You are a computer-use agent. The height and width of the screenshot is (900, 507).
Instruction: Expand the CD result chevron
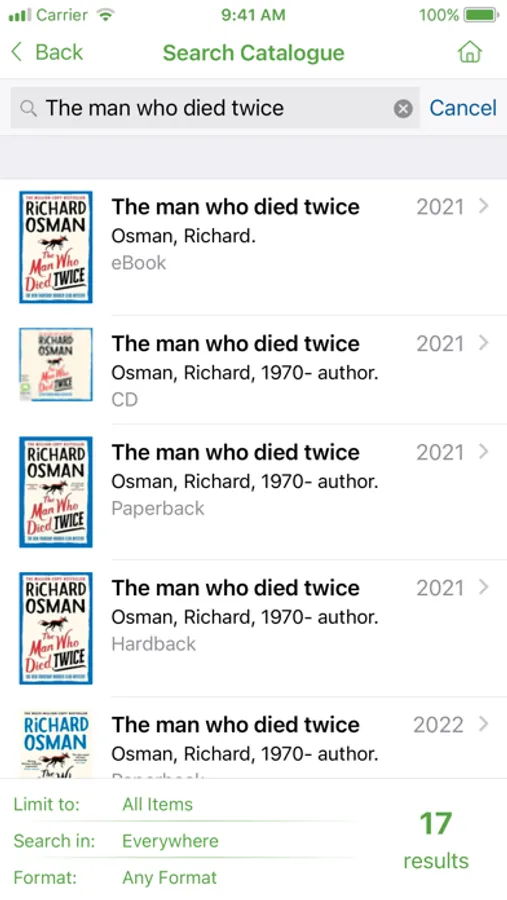click(483, 343)
